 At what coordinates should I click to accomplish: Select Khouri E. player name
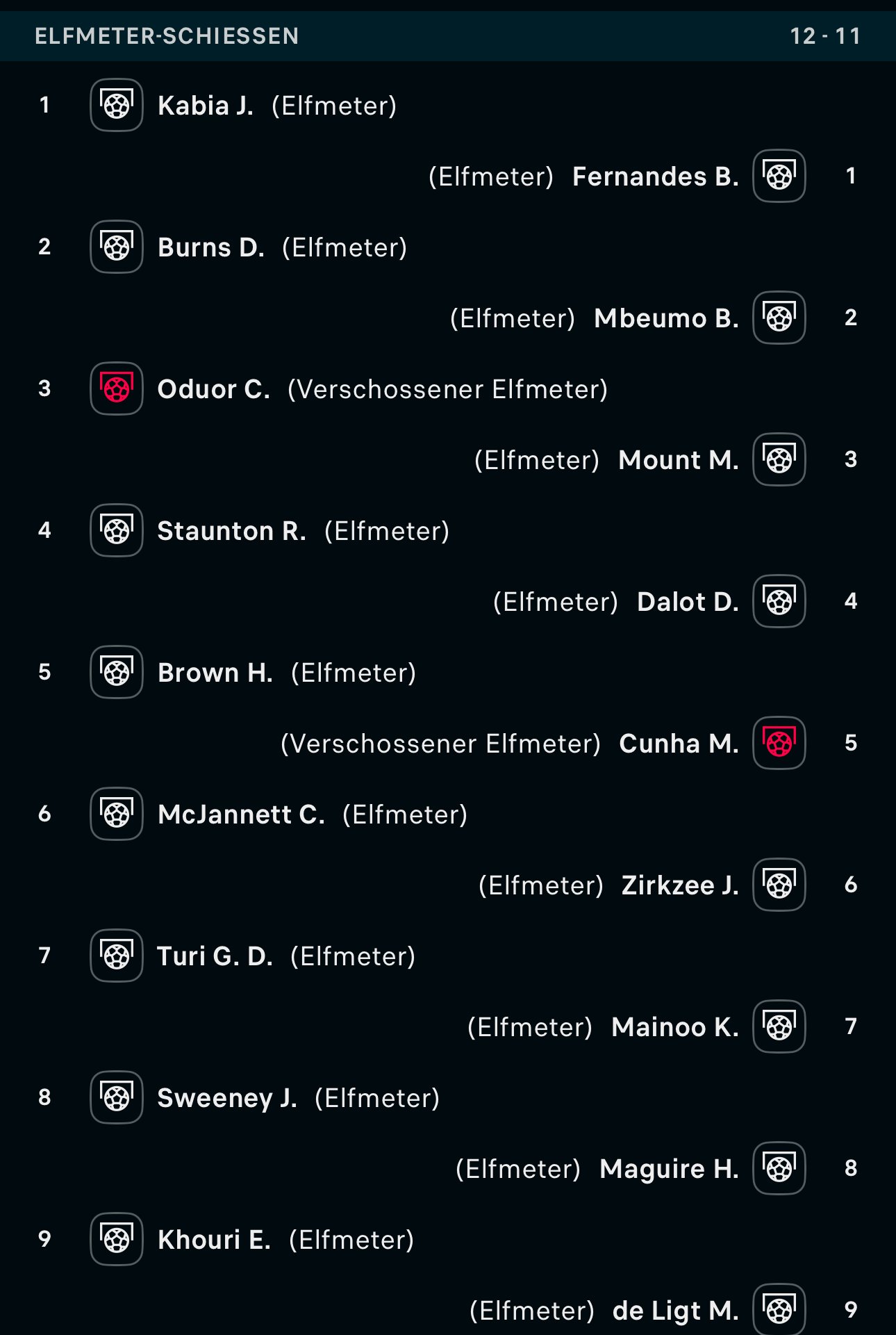[x=214, y=1240]
